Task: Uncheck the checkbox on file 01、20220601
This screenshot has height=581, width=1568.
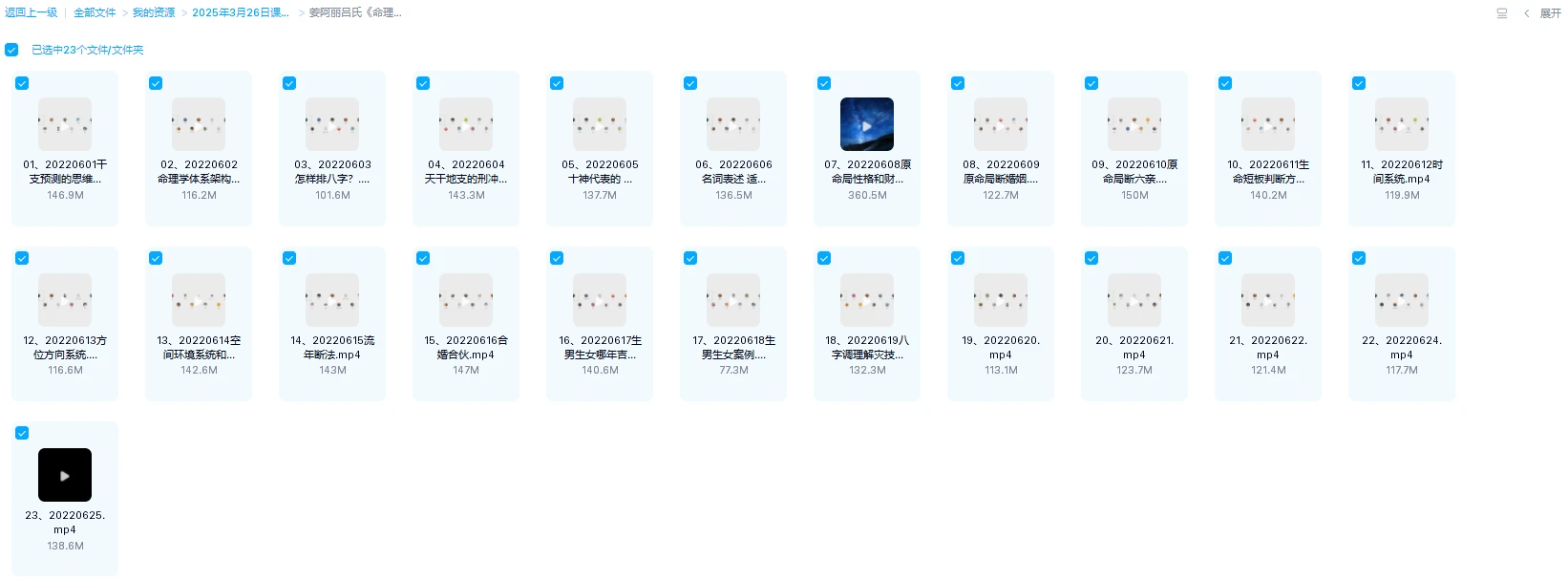Action: click(22, 83)
